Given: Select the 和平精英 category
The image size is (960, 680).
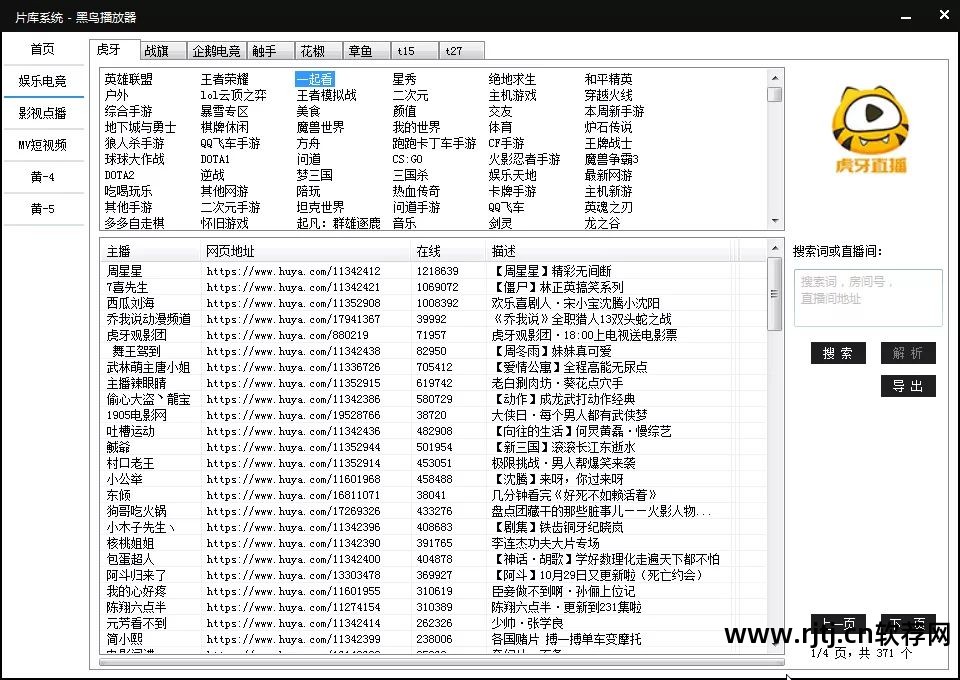Looking at the screenshot, I should pyautogui.click(x=609, y=80).
